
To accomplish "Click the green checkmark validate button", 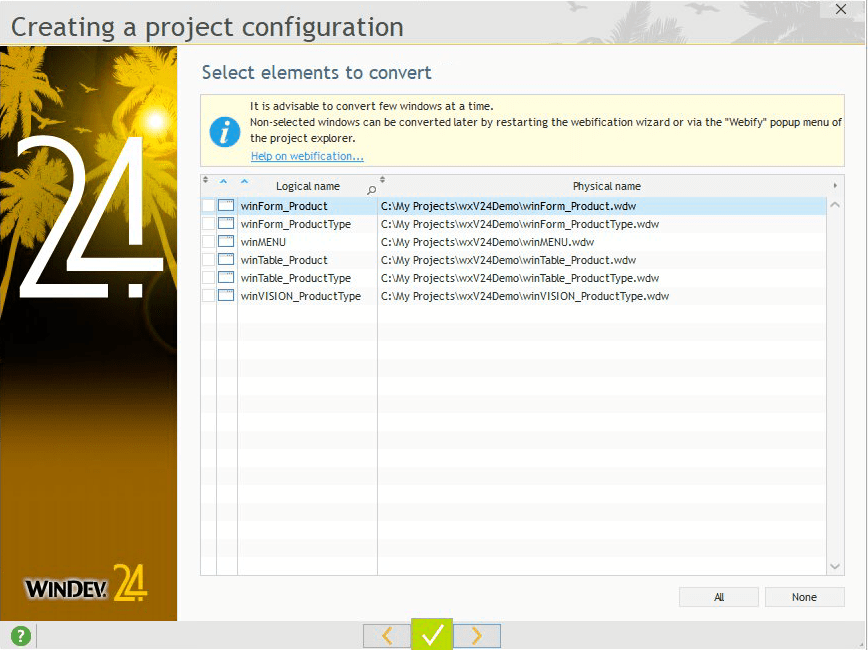I will 432,635.
